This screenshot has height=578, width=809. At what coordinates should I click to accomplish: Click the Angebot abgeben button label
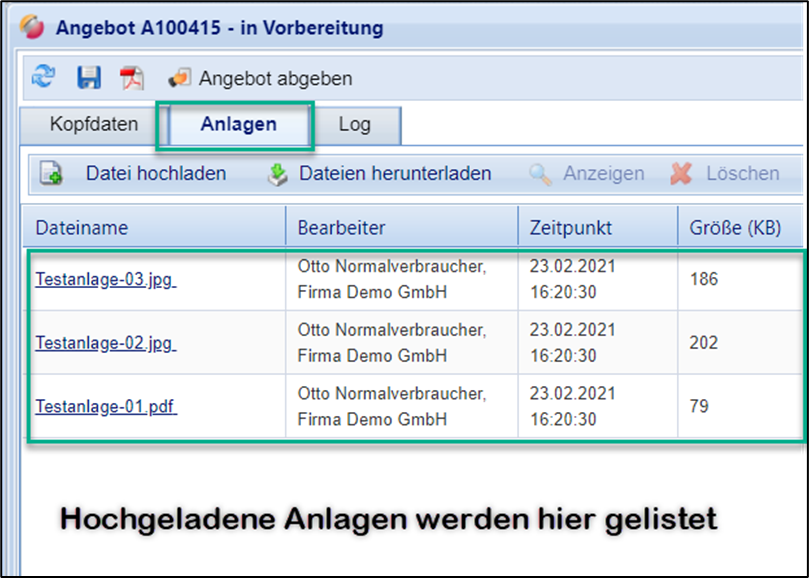[276, 78]
